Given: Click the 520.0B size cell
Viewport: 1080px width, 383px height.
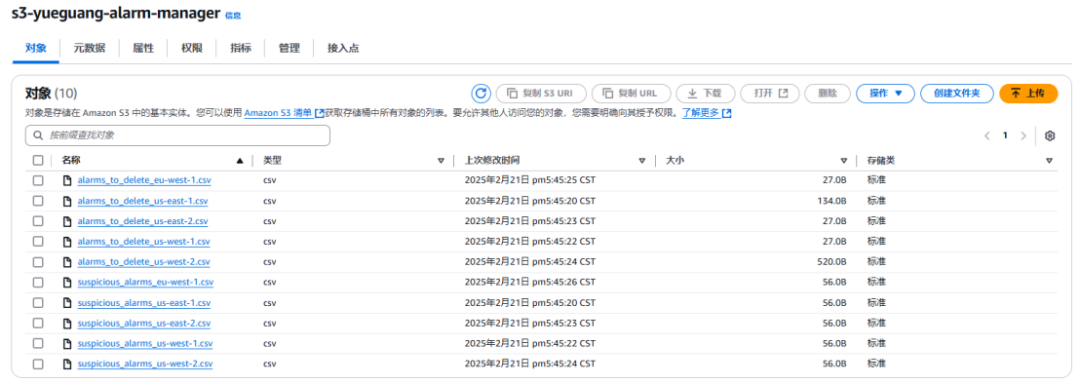Looking at the screenshot, I should tap(831, 262).
